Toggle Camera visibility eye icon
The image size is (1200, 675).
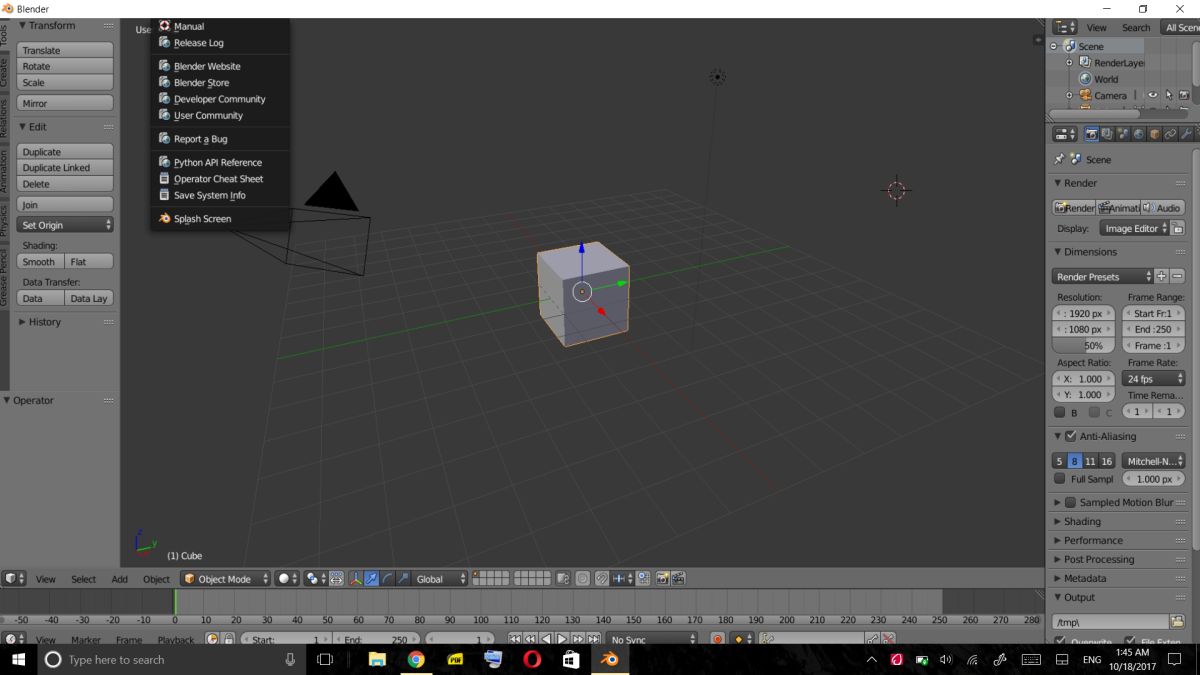point(1152,96)
